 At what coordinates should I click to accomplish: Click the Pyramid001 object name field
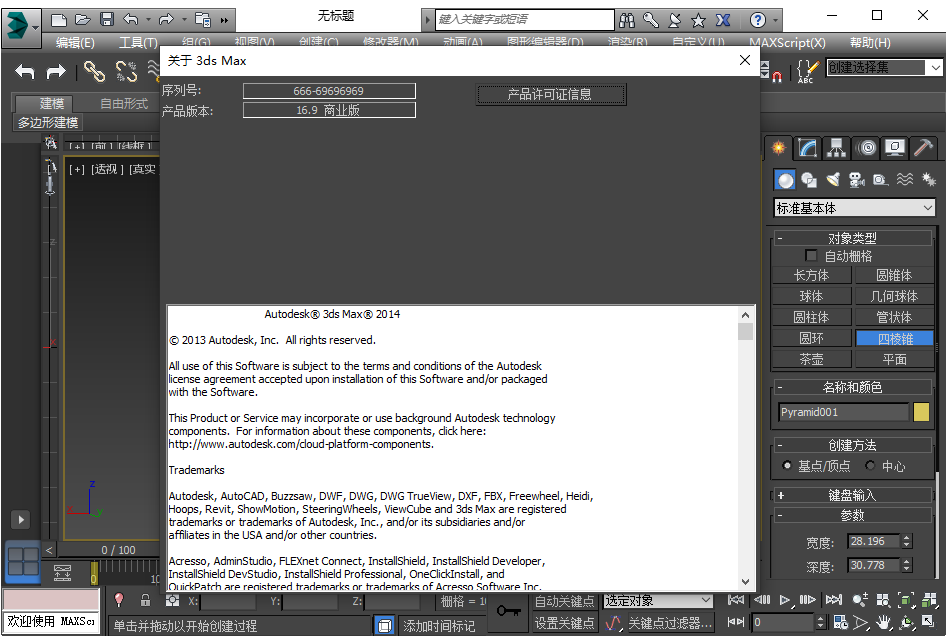(x=844, y=412)
